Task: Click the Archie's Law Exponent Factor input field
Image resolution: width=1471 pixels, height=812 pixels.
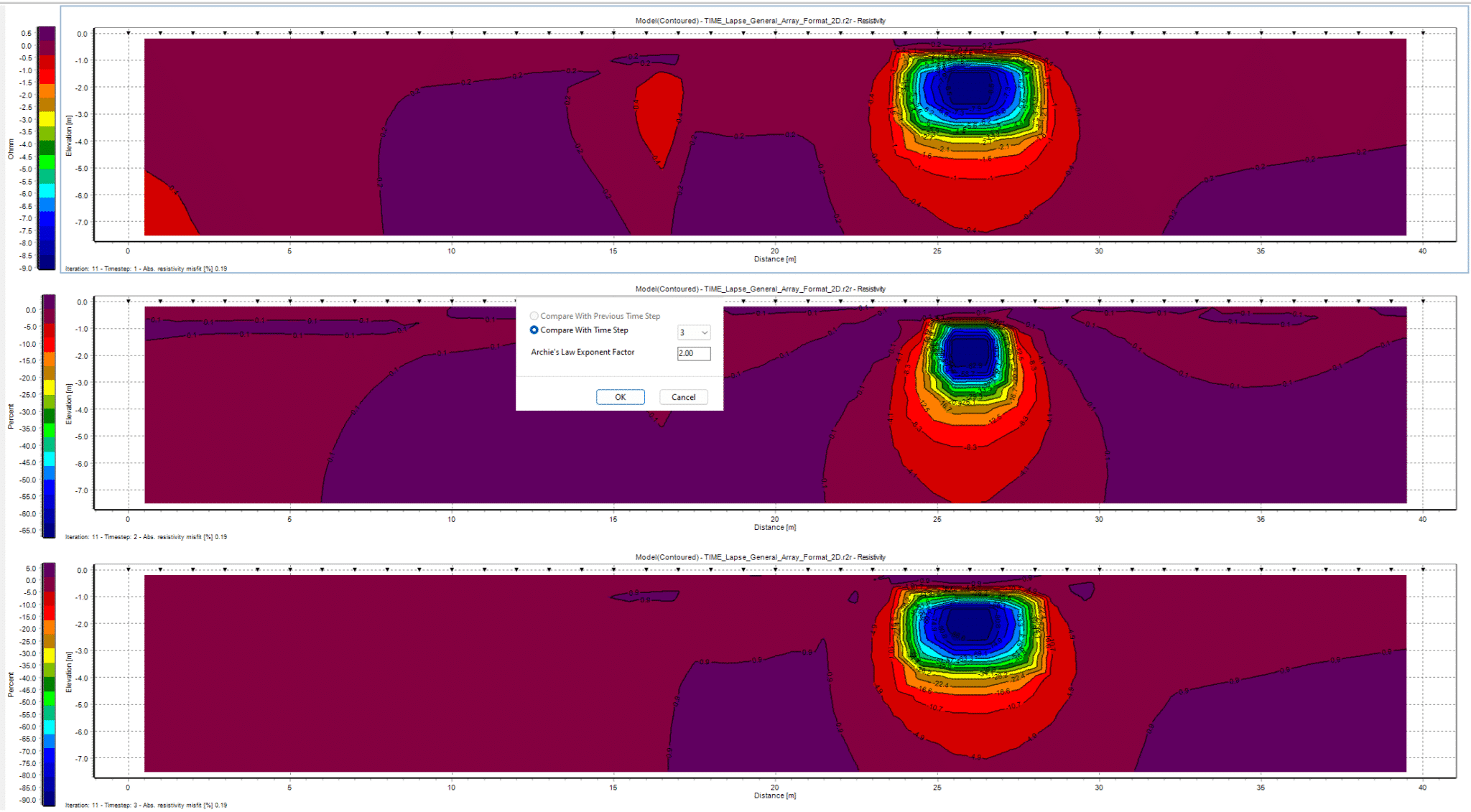Action: coord(694,353)
